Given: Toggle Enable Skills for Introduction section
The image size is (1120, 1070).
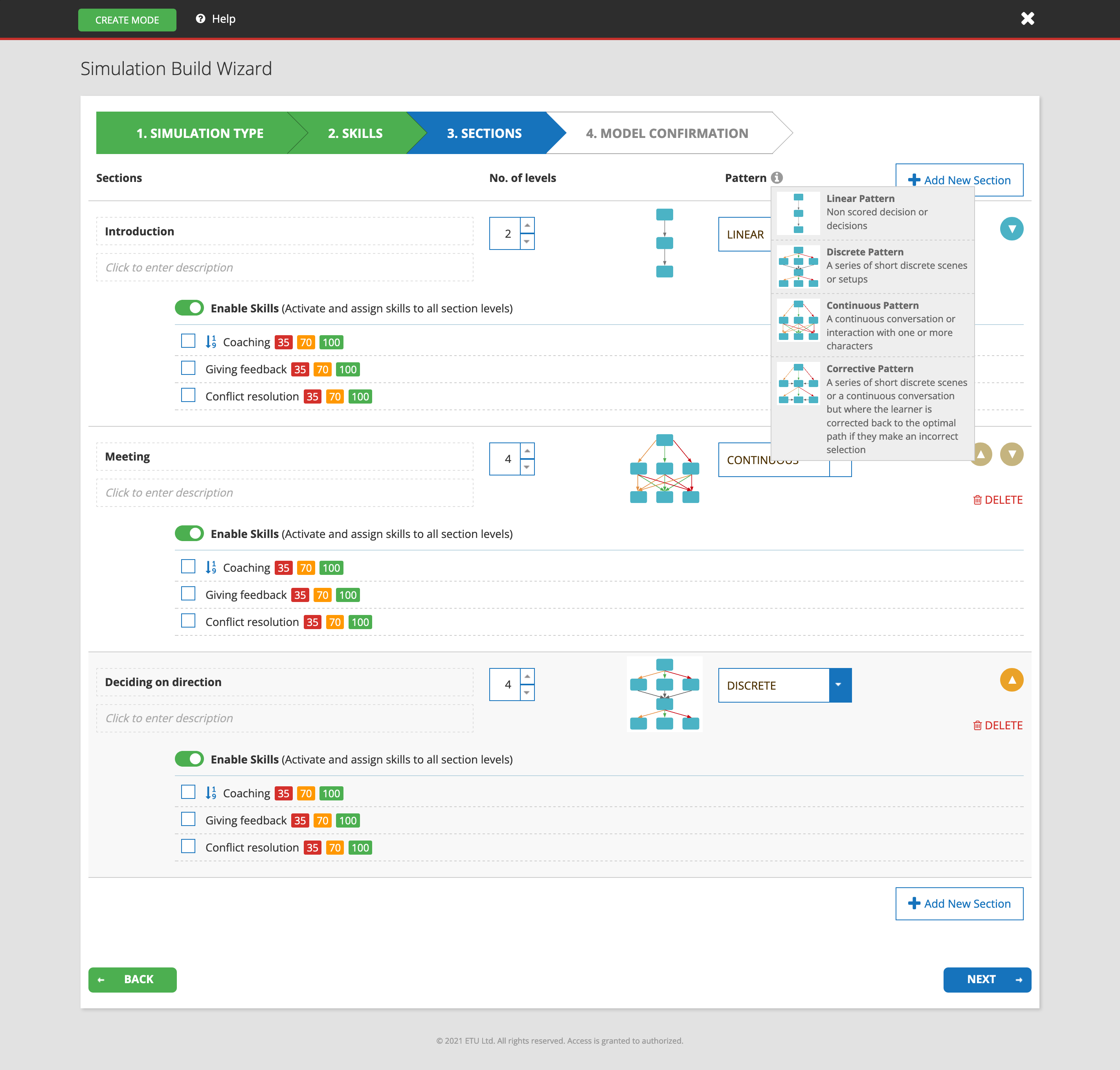Looking at the screenshot, I should coord(189,308).
